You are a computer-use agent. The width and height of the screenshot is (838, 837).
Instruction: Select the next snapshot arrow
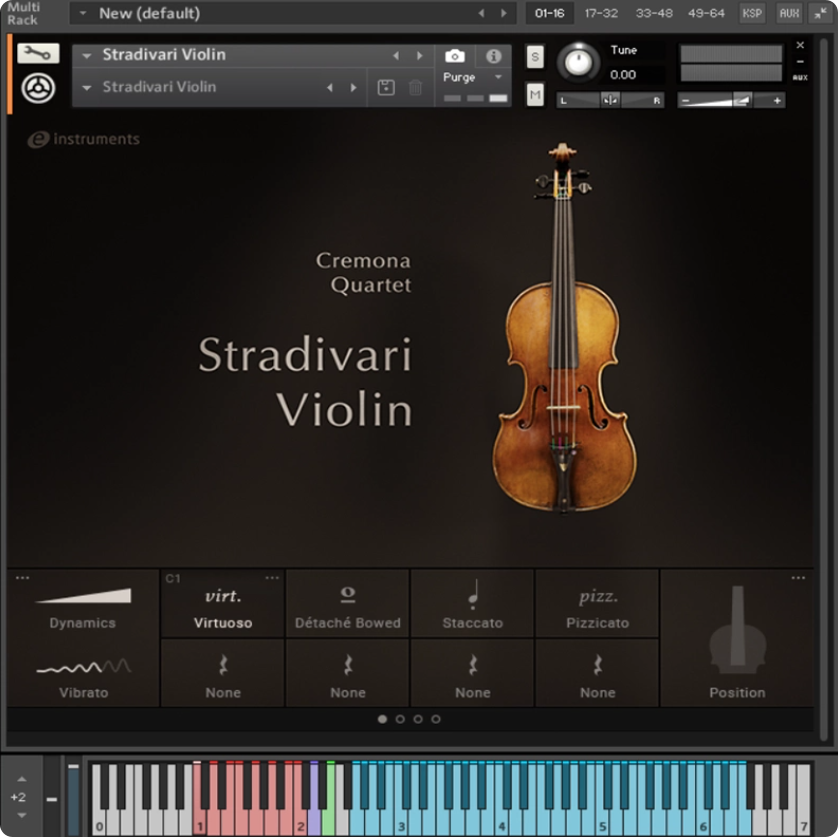click(353, 87)
